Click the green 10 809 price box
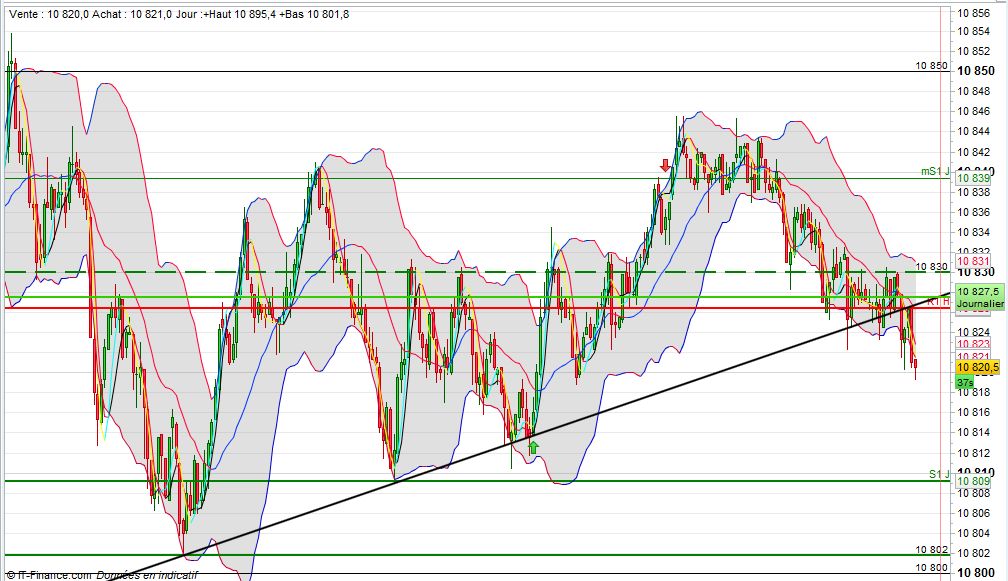This screenshot has height=581, width=1008. (973, 481)
